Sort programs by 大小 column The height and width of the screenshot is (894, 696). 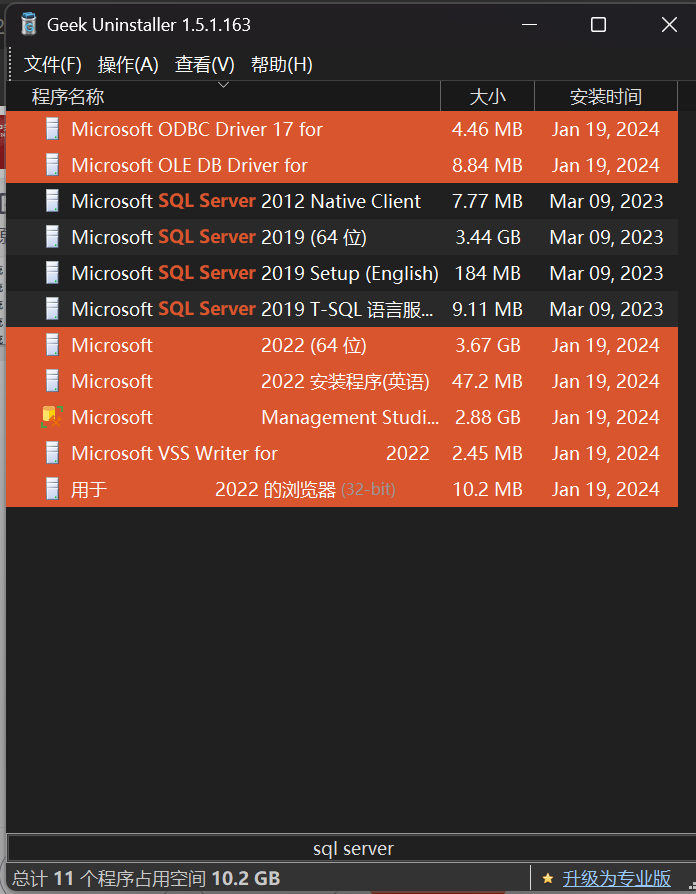(x=487, y=96)
